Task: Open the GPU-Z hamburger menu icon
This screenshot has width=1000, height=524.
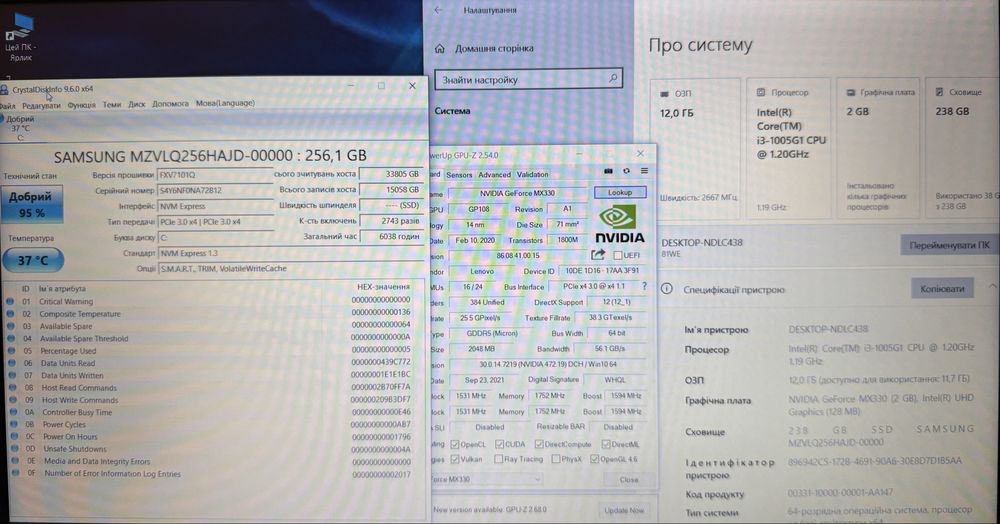Action: click(644, 171)
